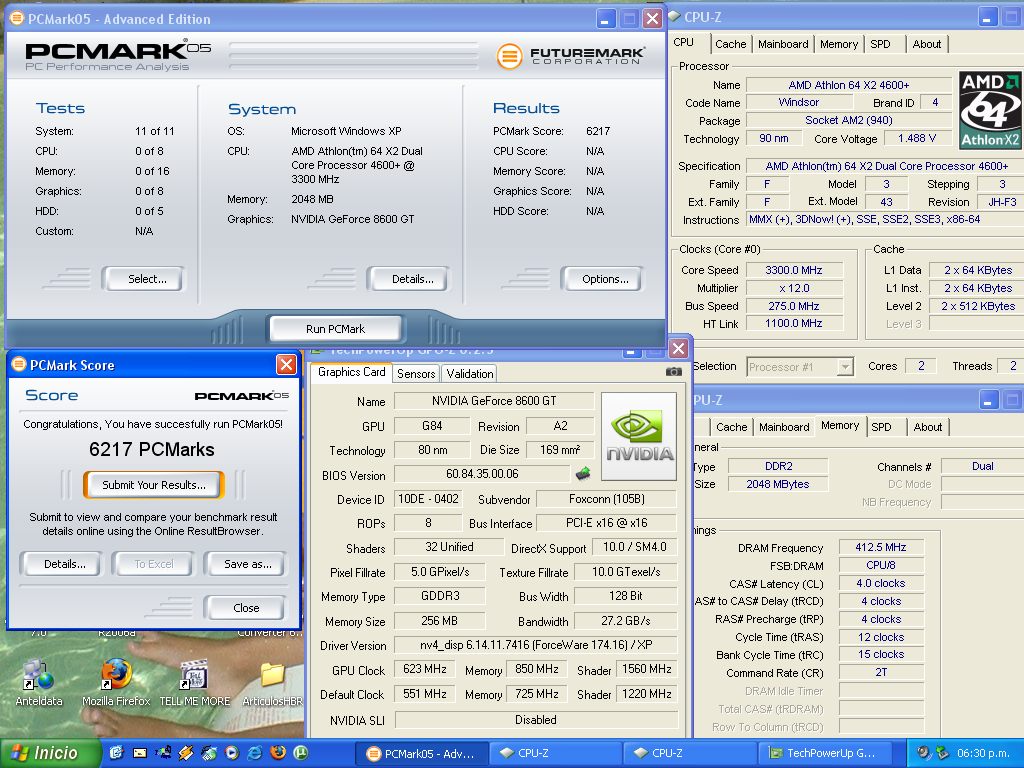Select the TELL ME MORE desktop shortcut
The image size is (1024, 768).
(195, 683)
